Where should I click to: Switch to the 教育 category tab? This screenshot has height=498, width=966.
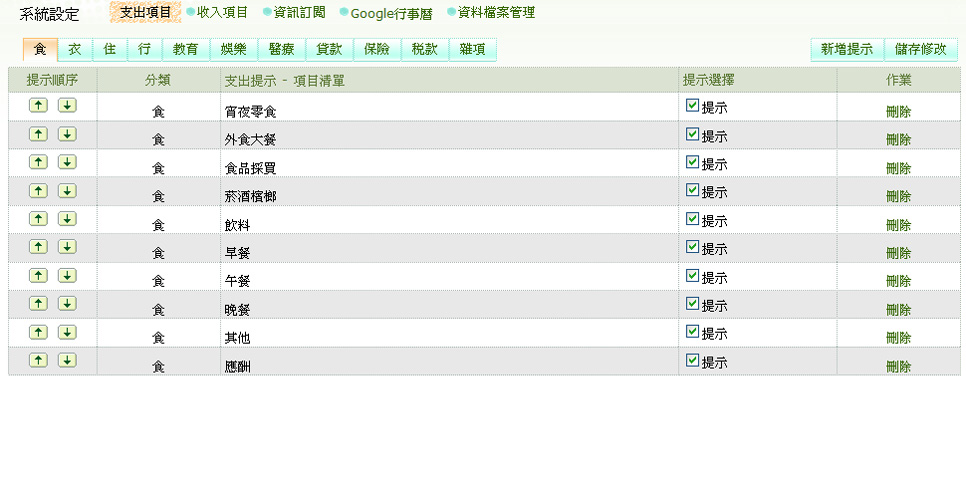point(185,49)
